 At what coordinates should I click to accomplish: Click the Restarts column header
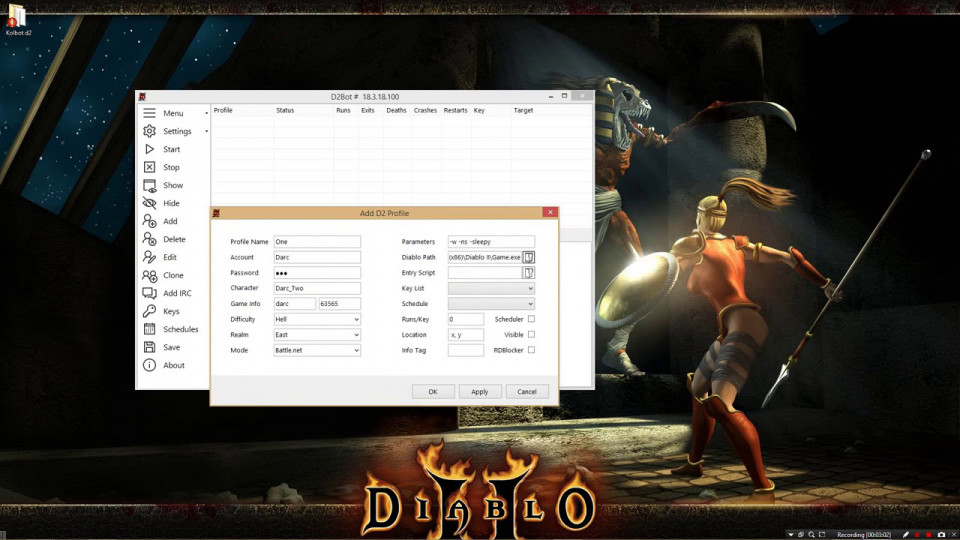click(456, 110)
